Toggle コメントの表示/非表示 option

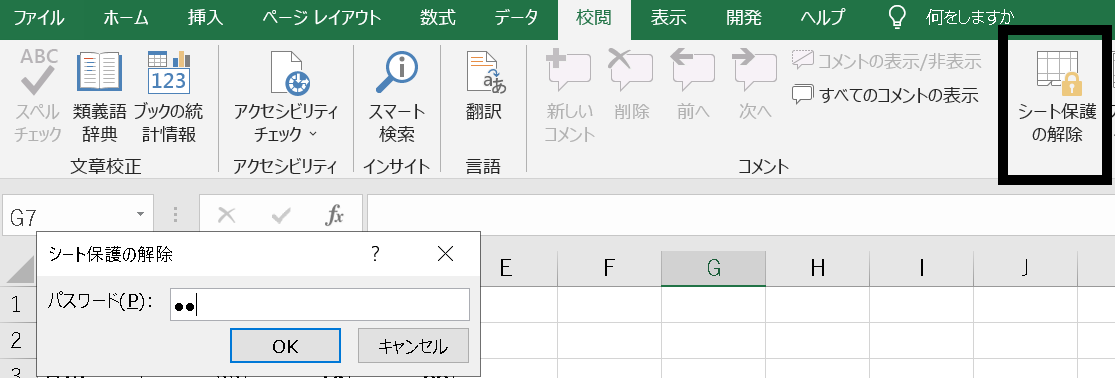coord(887,60)
